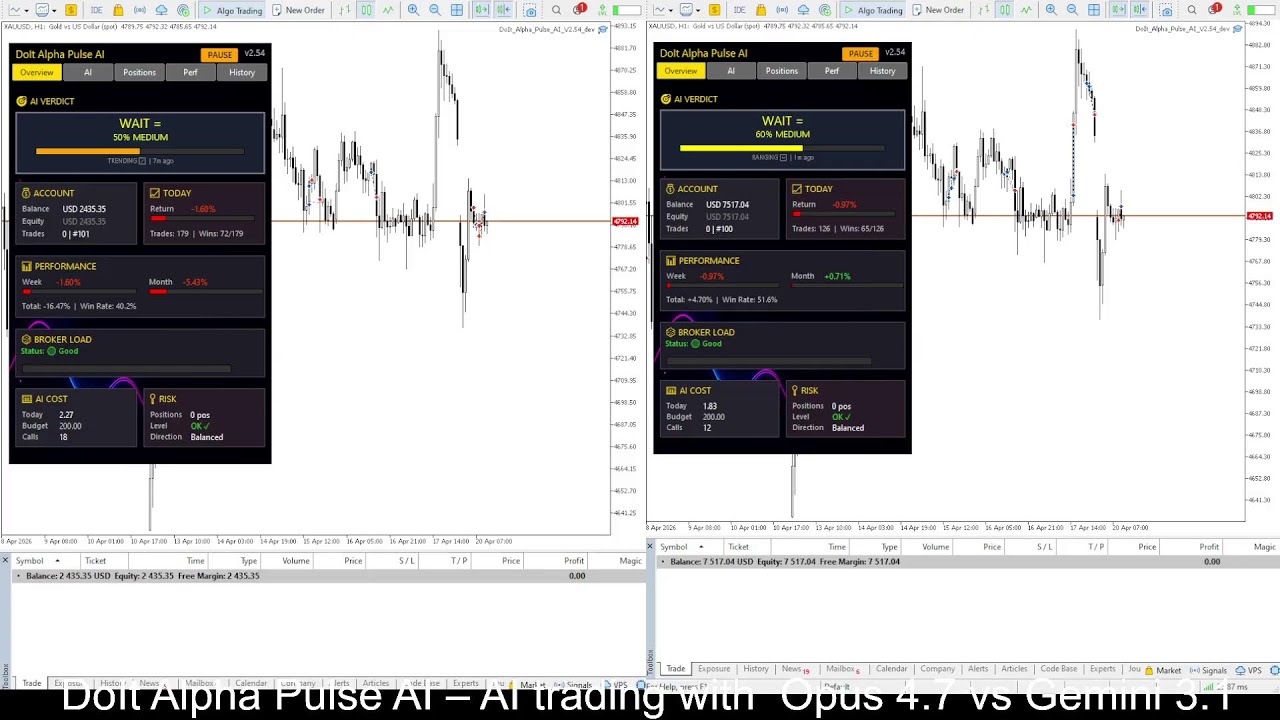Image resolution: width=1280 pixels, height=720 pixels.
Task: Open Exposure tab in right Toolbox
Action: 714,669
